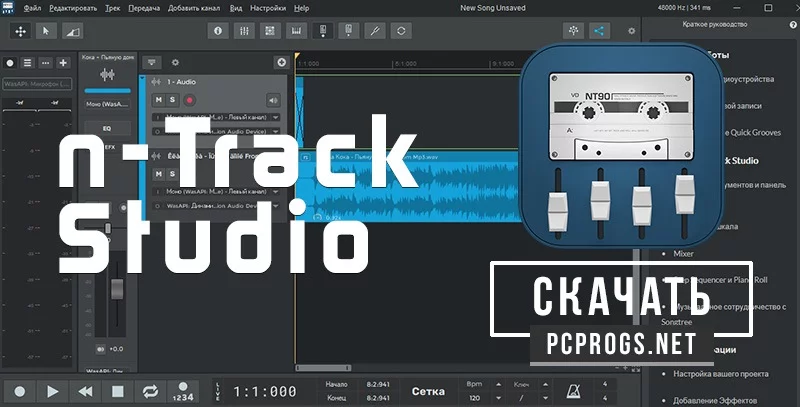Click the tuning fork icon
This screenshot has height=407, width=800.
374,31
